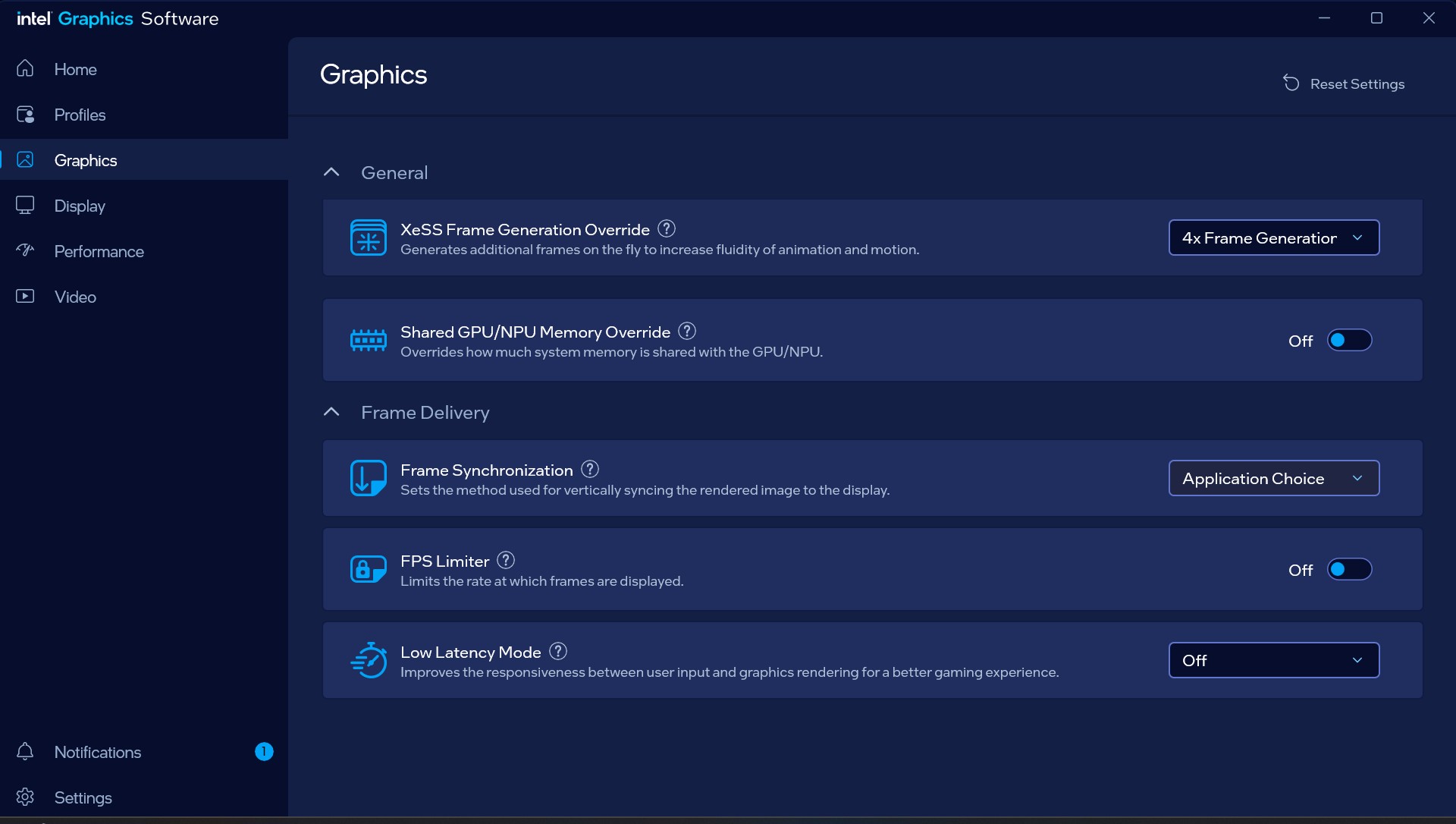The height and width of the screenshot is (824, 1456).
Task: Click the Profiles sidebar icon
Action: coord(25,115)
